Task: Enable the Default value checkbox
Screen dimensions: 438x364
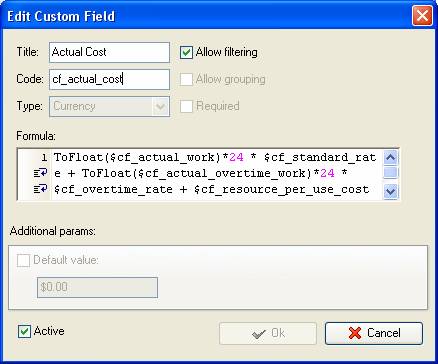Action: coord(23,260)
